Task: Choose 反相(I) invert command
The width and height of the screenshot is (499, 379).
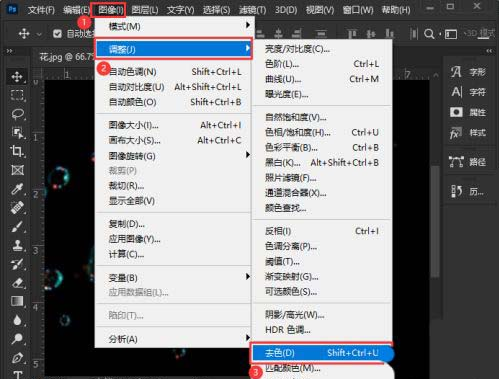Action: click(322, 231)
